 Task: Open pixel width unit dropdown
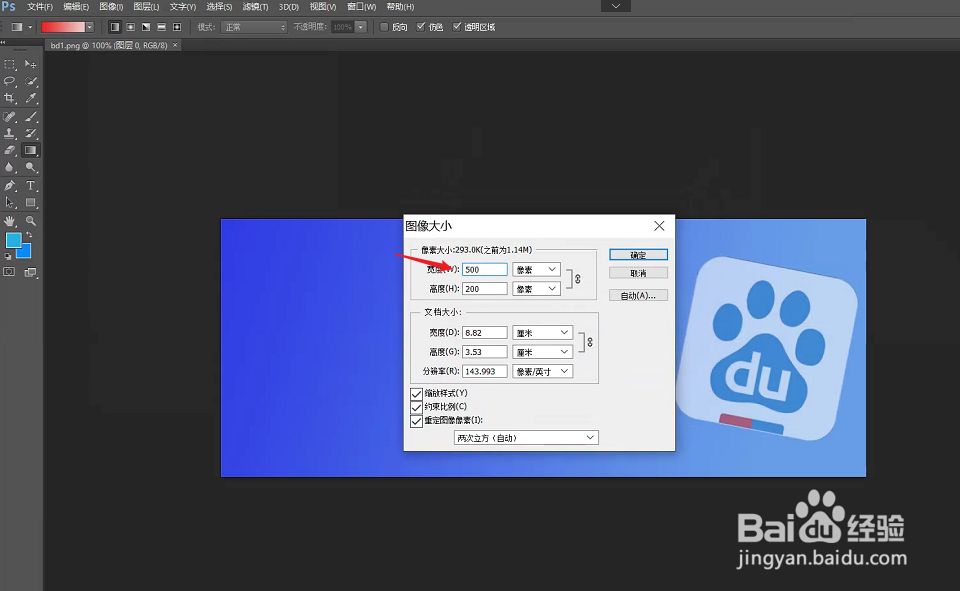click(536, 269)
